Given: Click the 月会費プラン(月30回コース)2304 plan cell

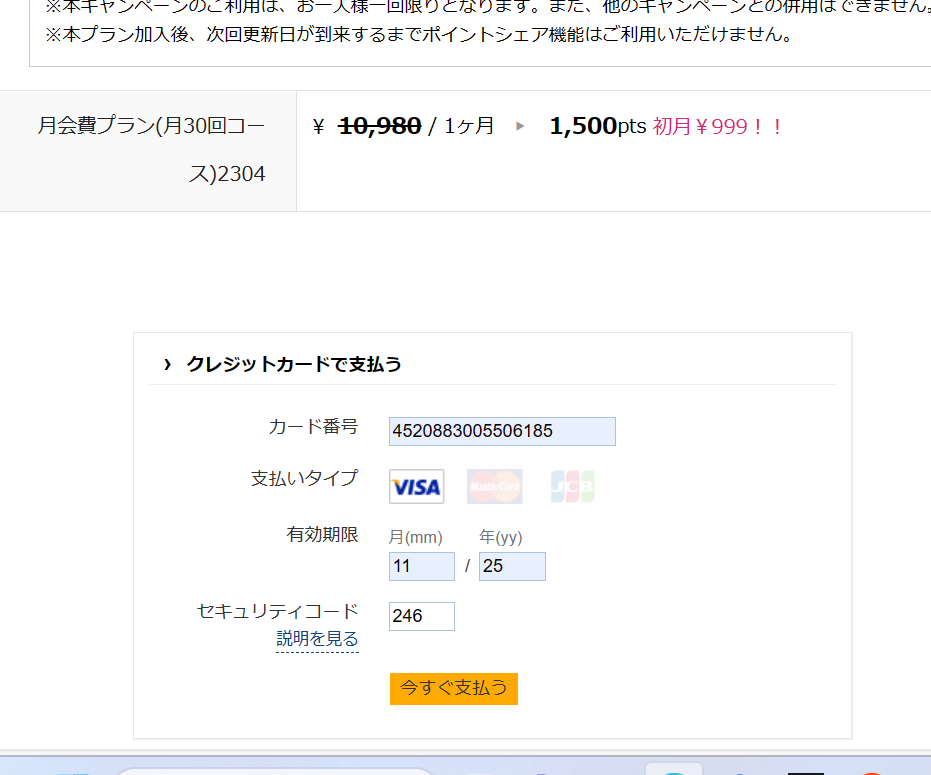Looking at the screenshot, I should pos(148,151).
